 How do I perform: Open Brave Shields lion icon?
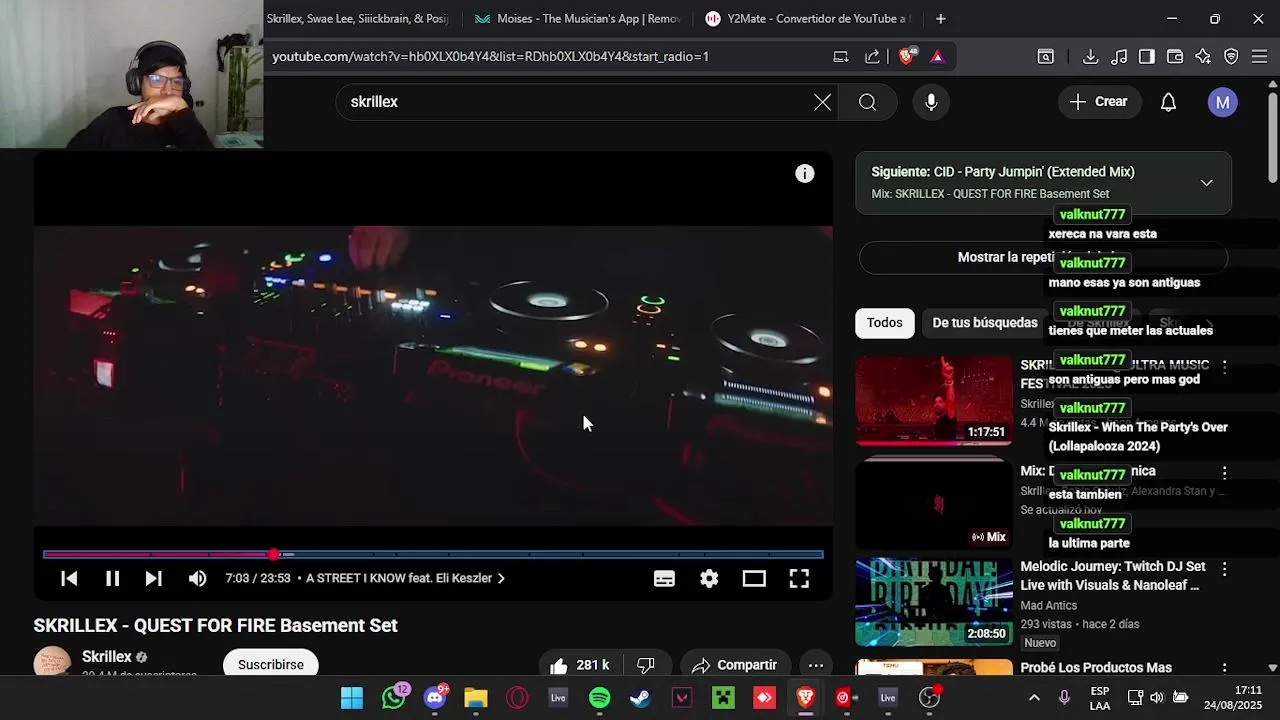(906, 57)
